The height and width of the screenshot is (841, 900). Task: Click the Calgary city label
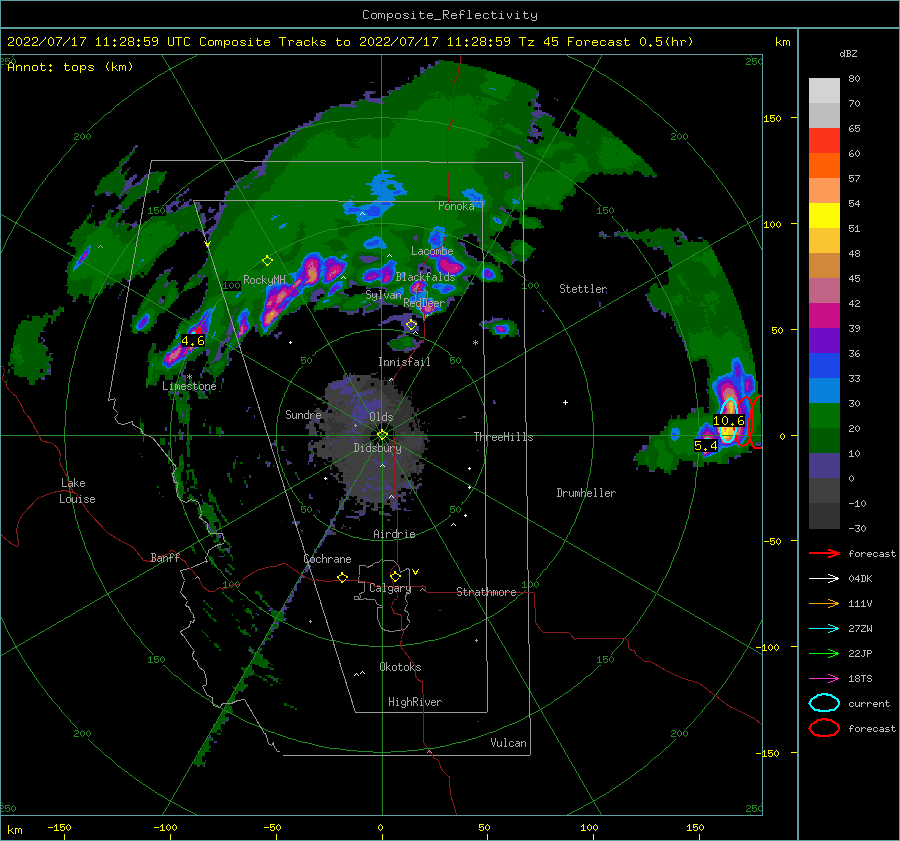(390, 588)
